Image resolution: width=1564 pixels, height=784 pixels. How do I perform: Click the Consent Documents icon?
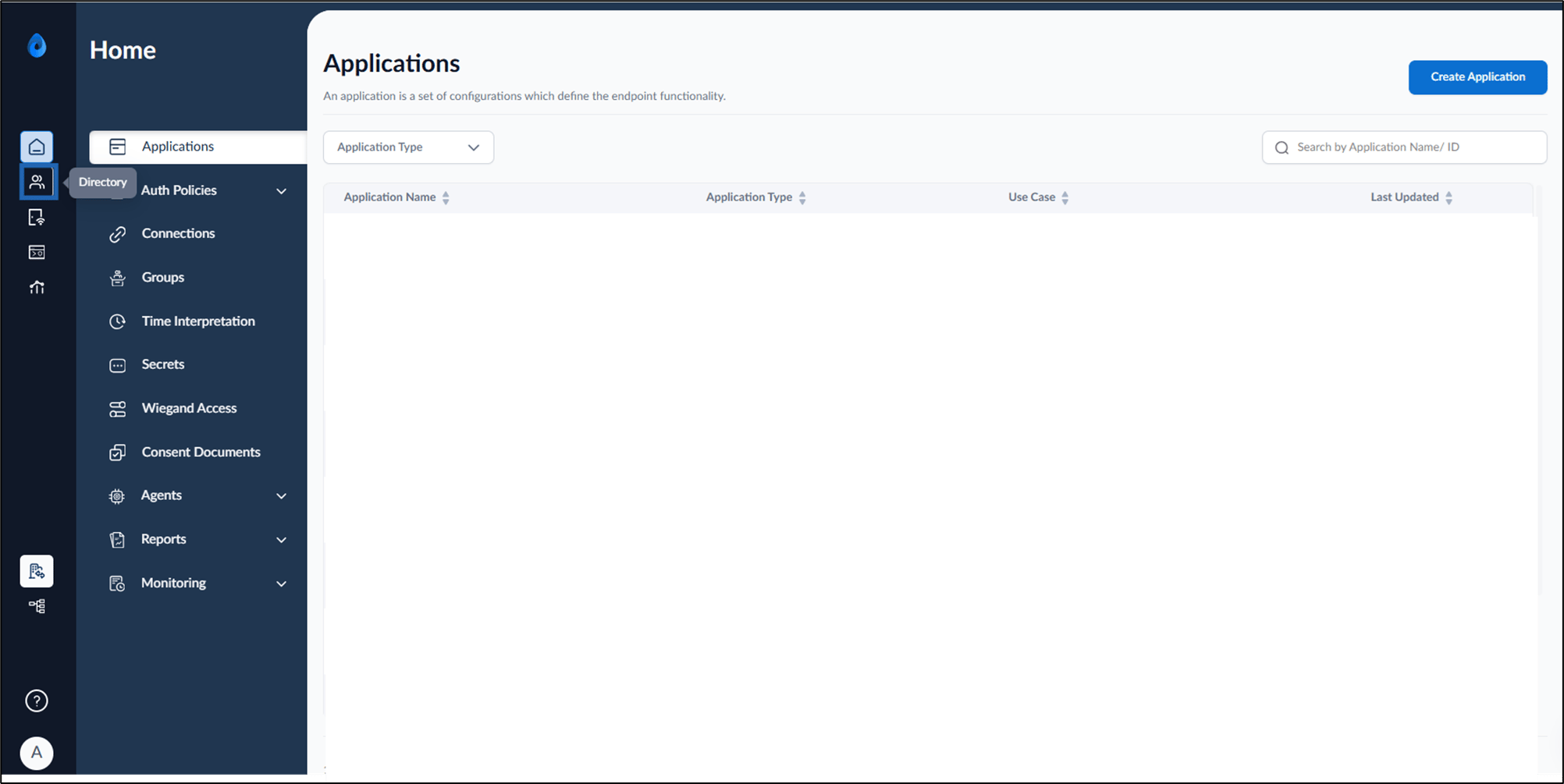click(118, 452)
